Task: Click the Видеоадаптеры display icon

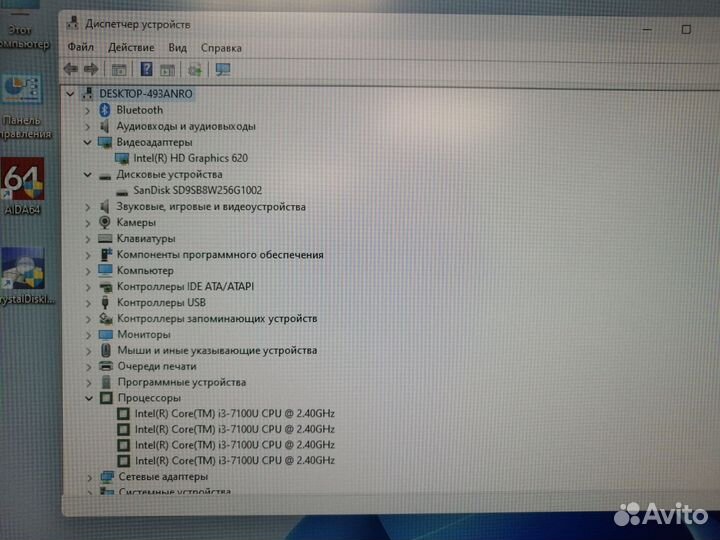Action: point(105,142)
